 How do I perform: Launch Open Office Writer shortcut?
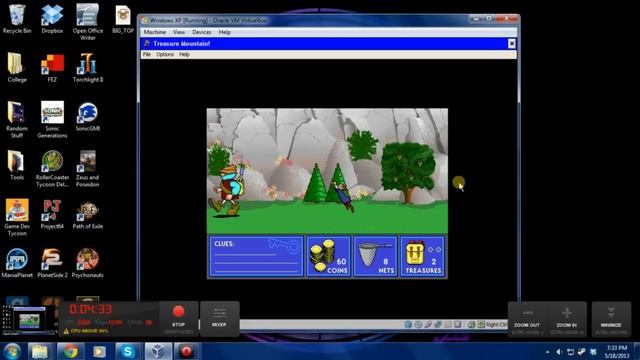click(87, 22)
